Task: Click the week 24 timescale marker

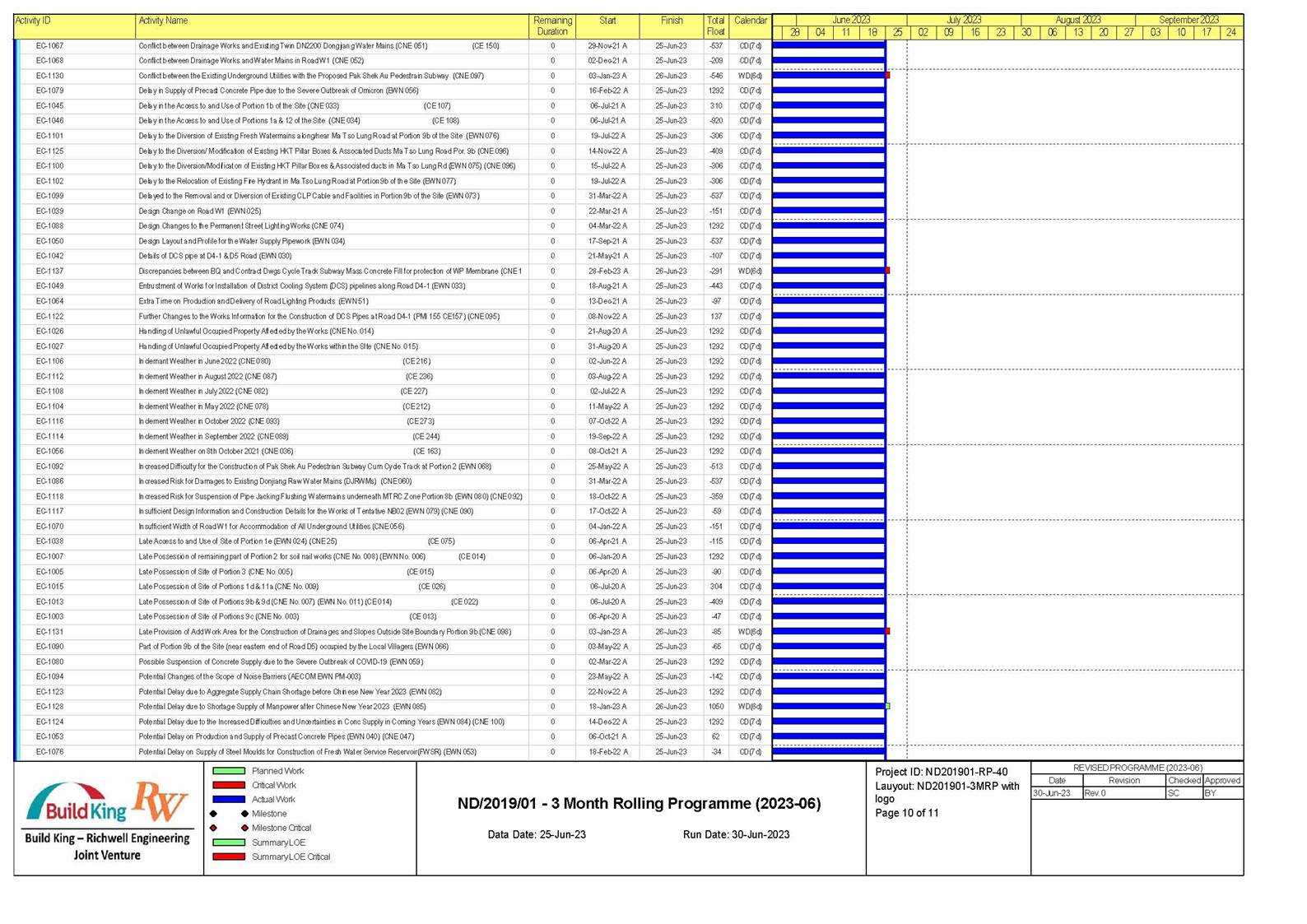Action: (1230, 32)
